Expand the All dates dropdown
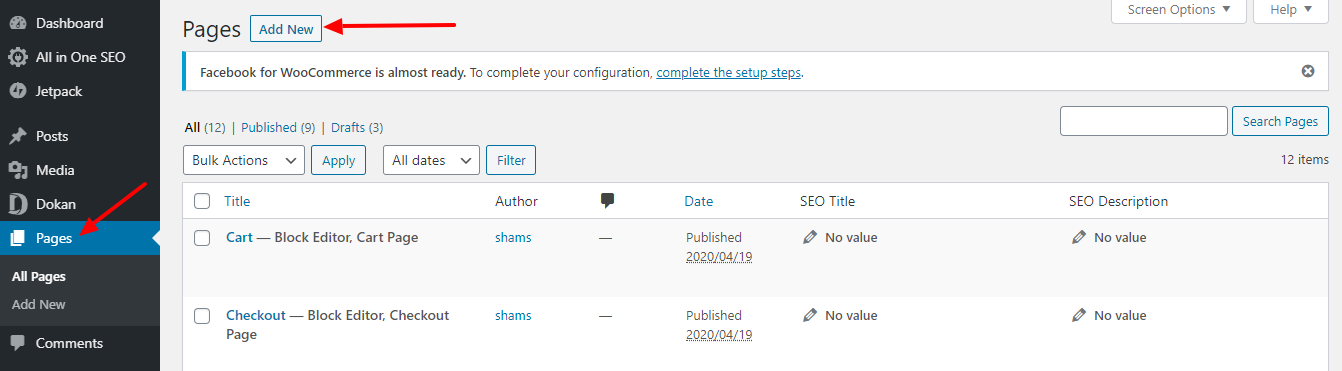 (x=431, y=160)
